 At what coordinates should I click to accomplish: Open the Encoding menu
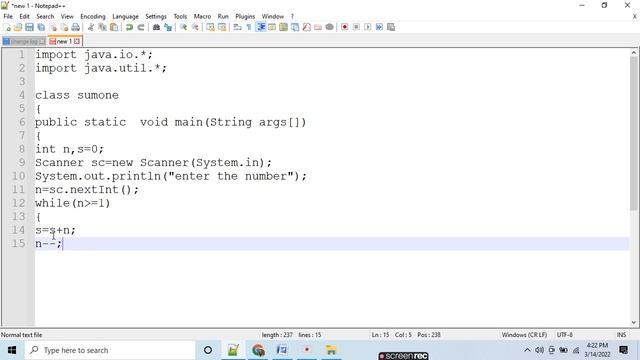tap(93, 16)
